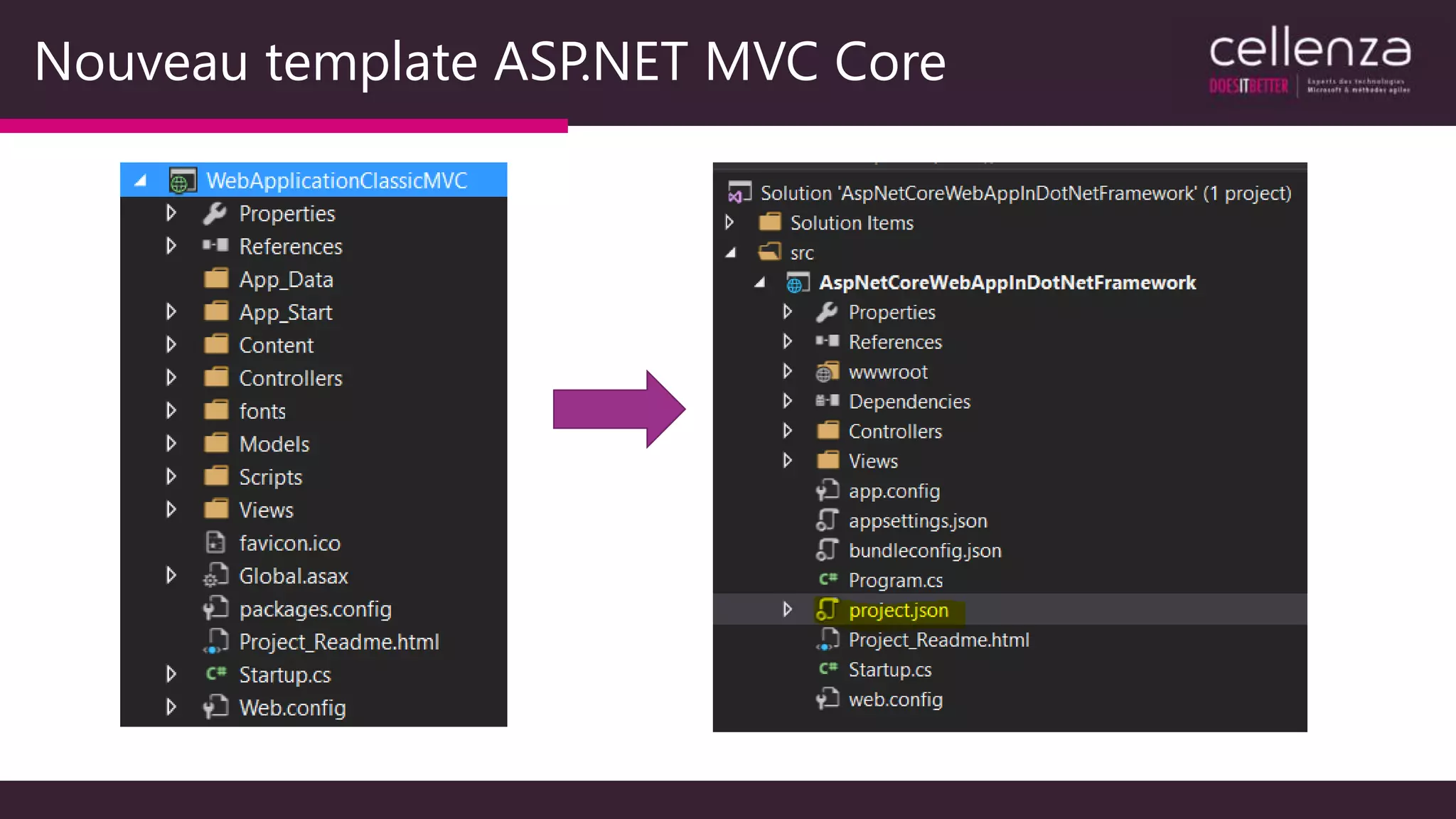1456x819 pixels.
Task: Click the App_Data folder icon
Action: [x=216, y=278]
